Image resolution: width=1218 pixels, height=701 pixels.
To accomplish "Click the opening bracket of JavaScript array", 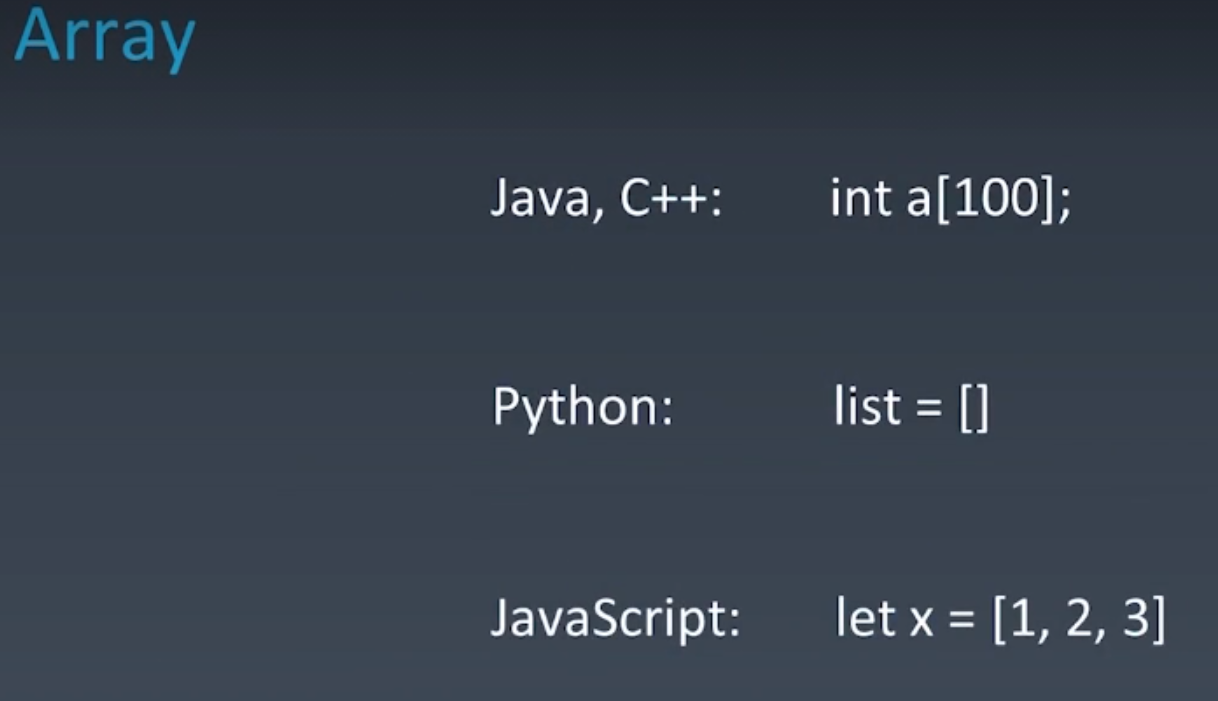I will click(x=999, y=620).
